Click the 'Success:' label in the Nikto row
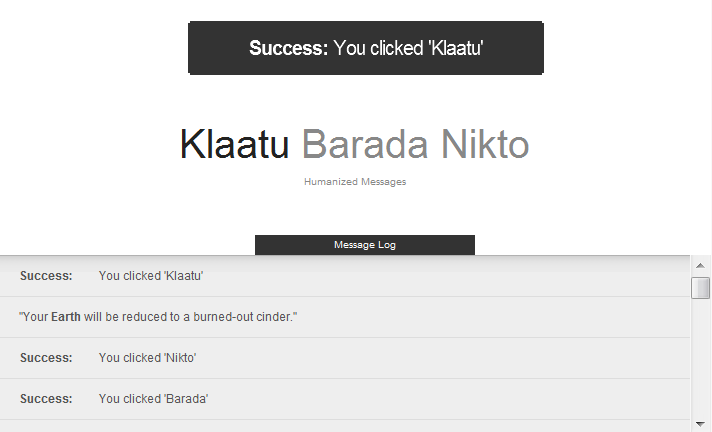 [46, 358]
